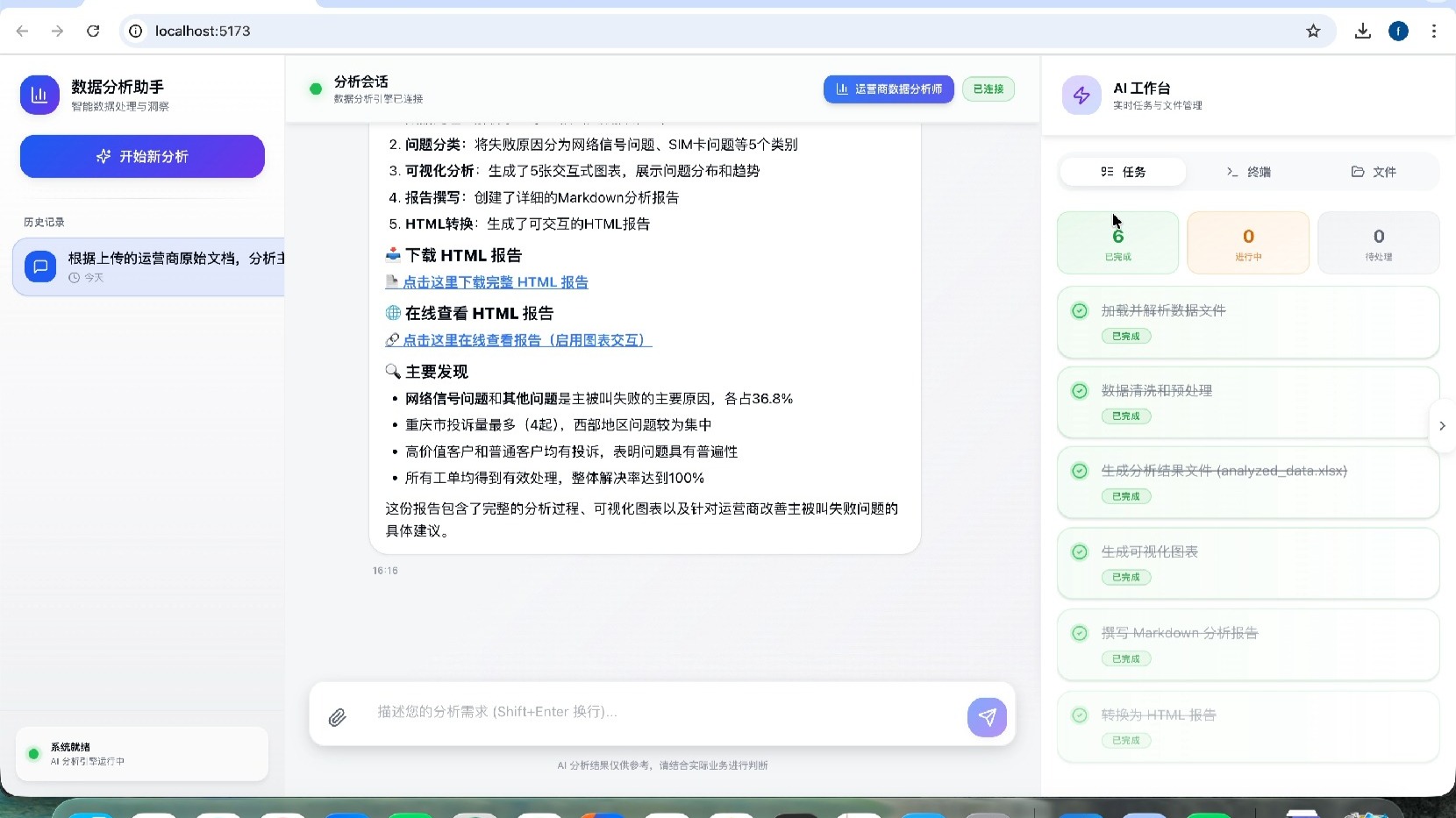Viewport: 1456px width, 818px height.
Task: Click the 已连接 connection badge
Action: [989, 89]
